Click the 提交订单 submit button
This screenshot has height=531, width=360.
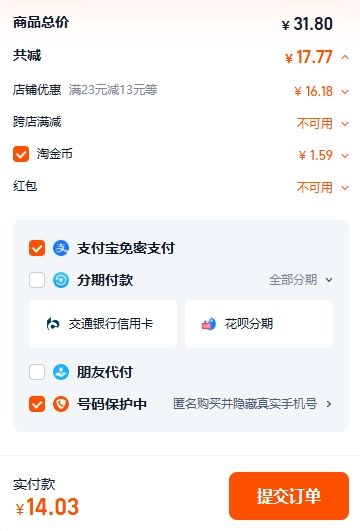(289, 496)
